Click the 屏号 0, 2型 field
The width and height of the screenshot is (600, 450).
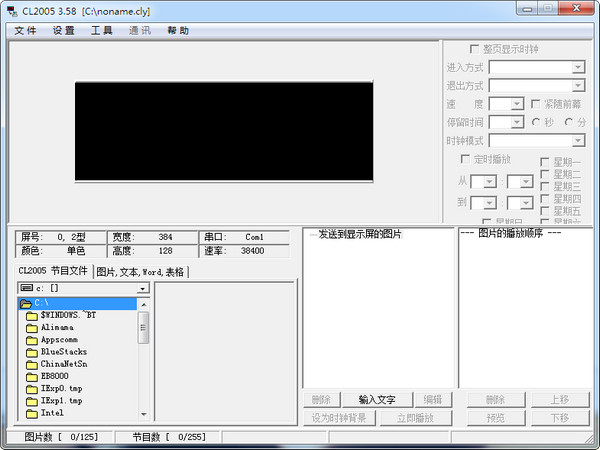(x=61, y=237)
